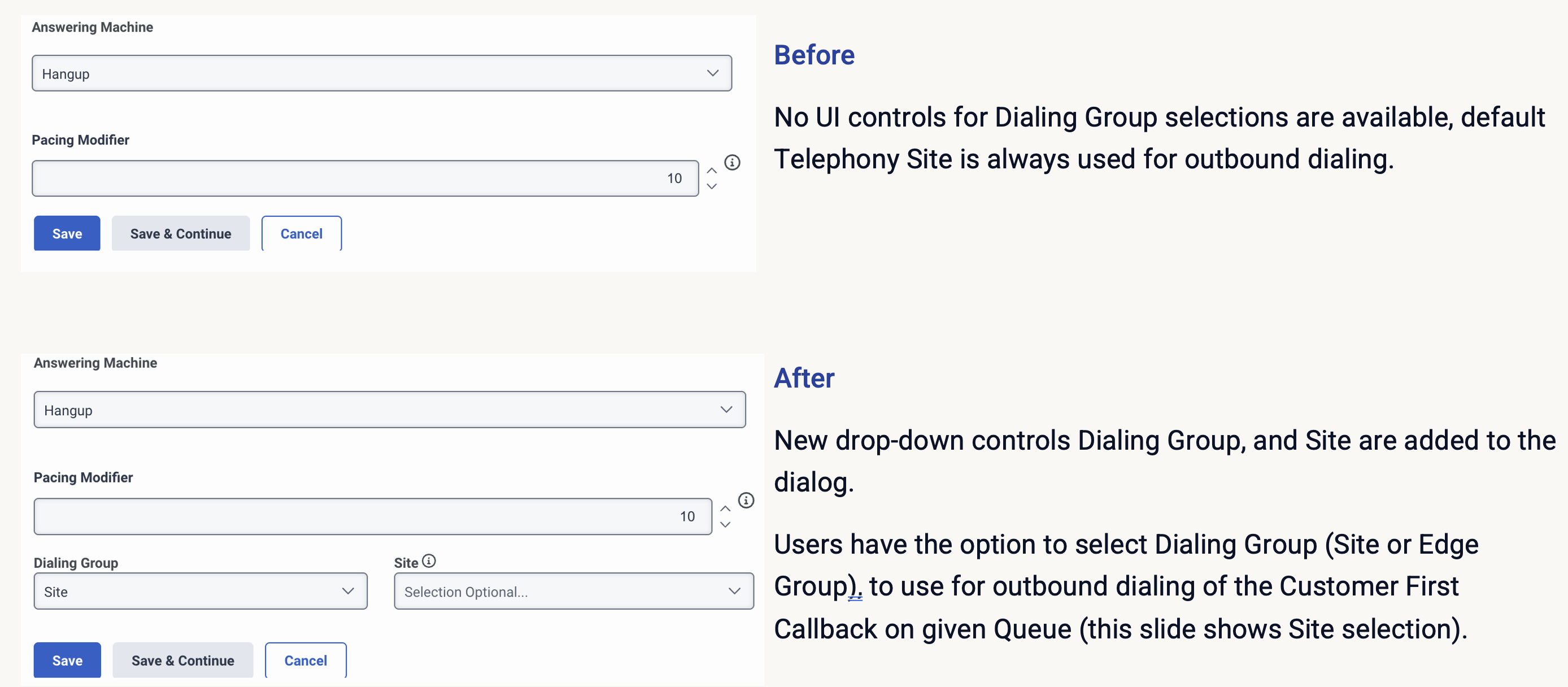Increase the bottom Pacing Modifier with the up arrow
Image resolution: width=1568 pixels, height=687 pixels.
(x=725, y=508)
